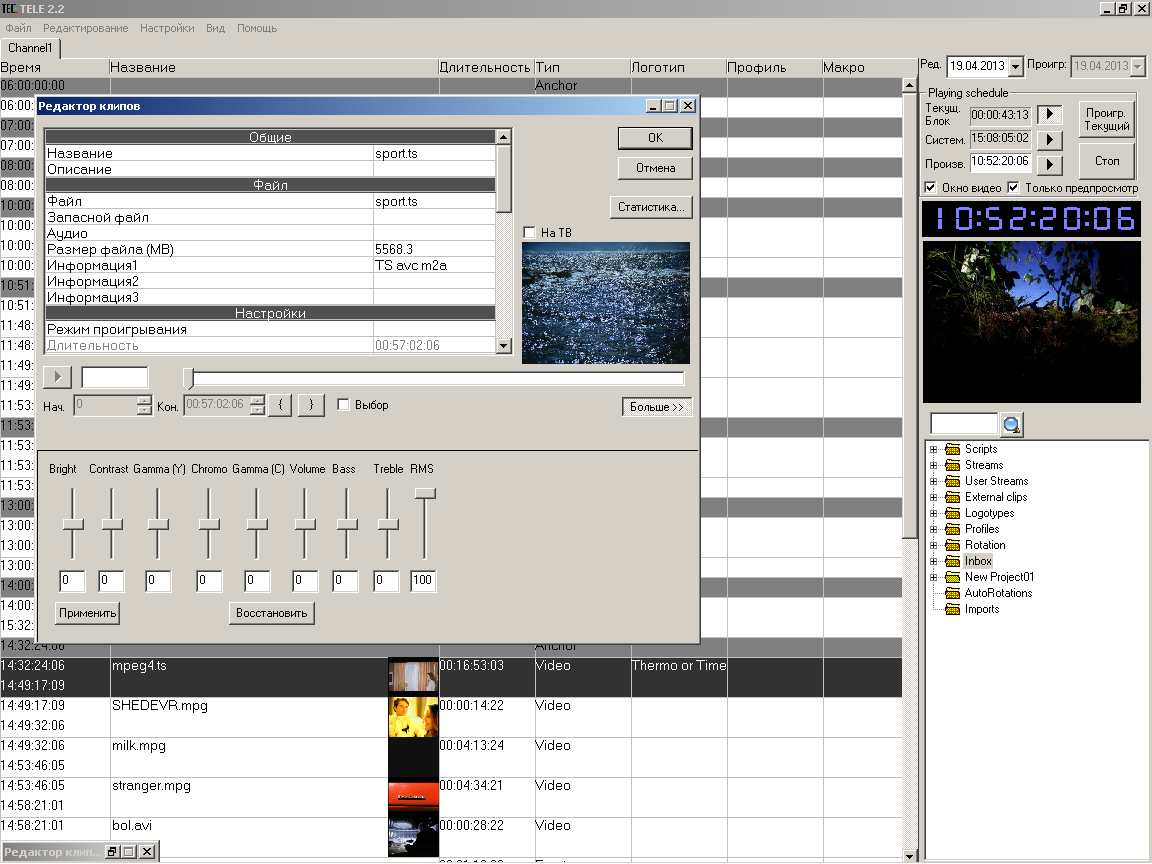1152x864 pixels.
Task: Switch to the Channel1 tab
Action: [x=32, y=48]
